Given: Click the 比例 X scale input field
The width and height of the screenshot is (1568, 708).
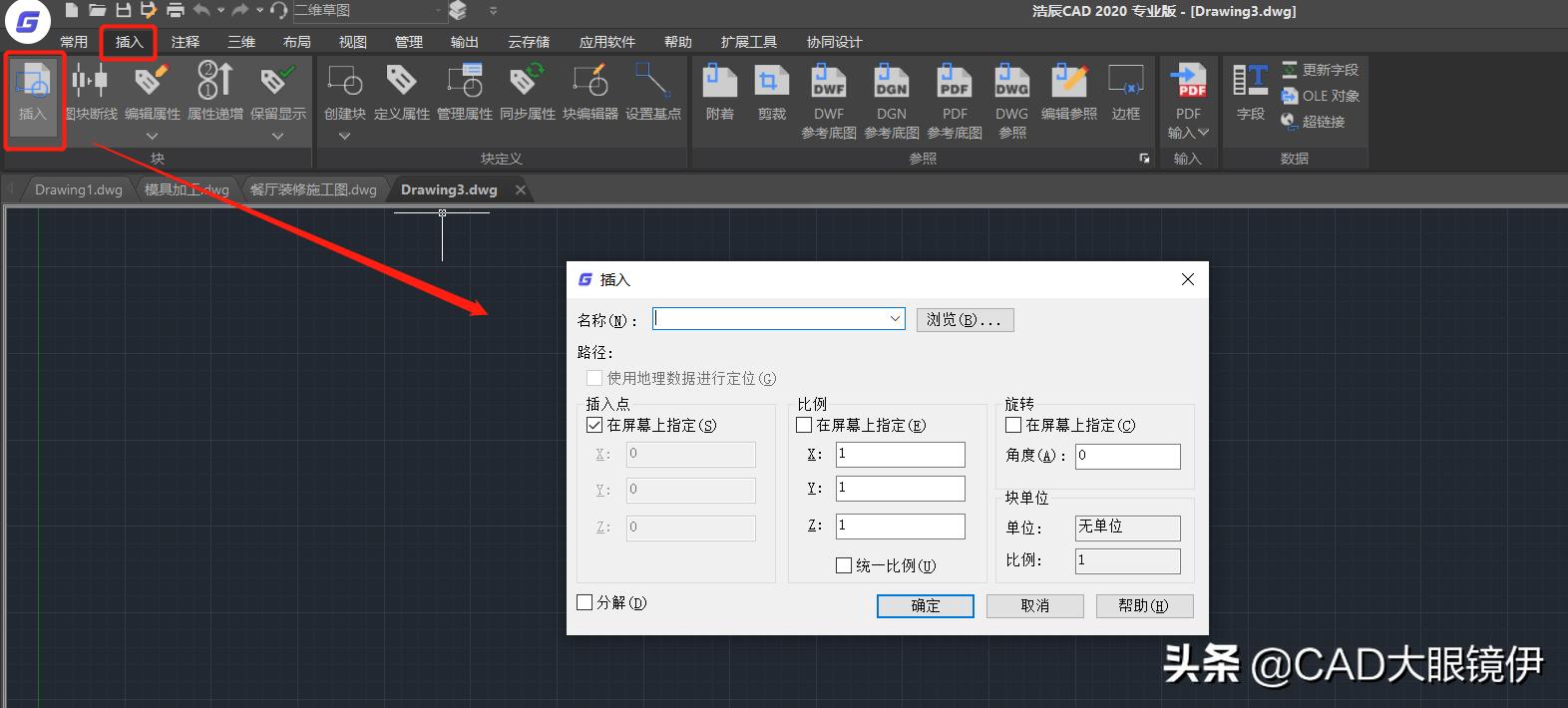Looking at the screenshot, I should click(x=901, y=455).
